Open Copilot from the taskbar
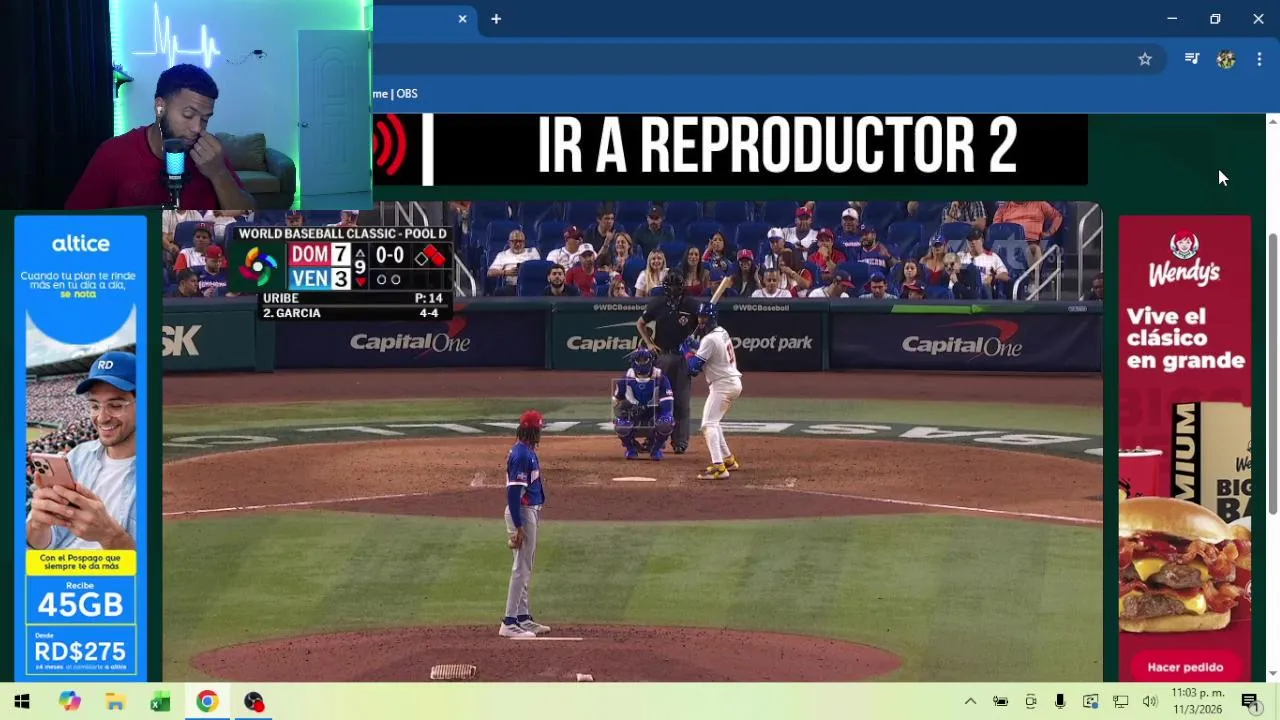 click(69, 702)
